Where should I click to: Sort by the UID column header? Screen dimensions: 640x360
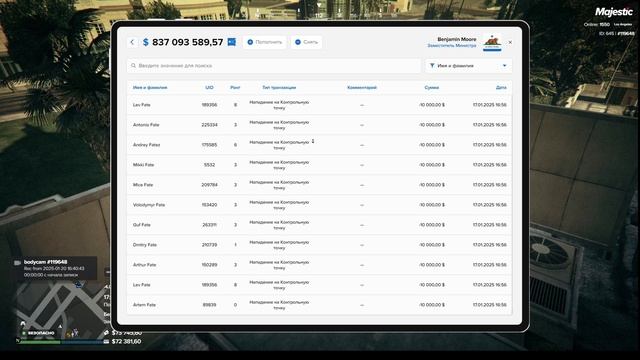tap(209, 88)
